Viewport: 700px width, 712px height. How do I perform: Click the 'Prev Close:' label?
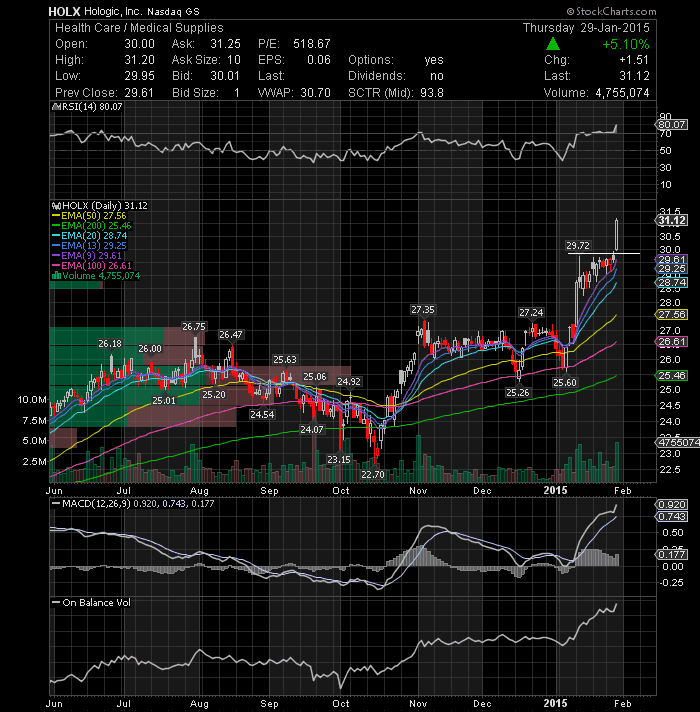(x=86, y=93)
